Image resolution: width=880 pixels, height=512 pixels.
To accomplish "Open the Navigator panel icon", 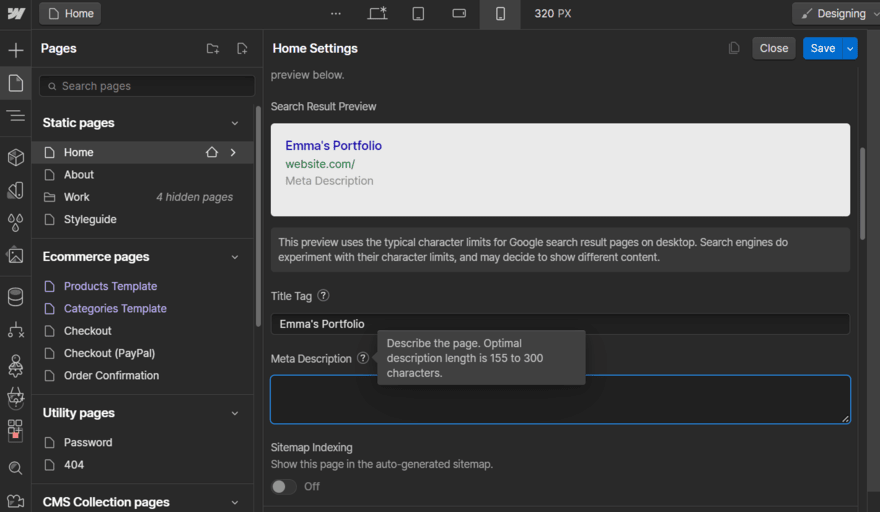I will pyautogui.click(x=16, y=116).
